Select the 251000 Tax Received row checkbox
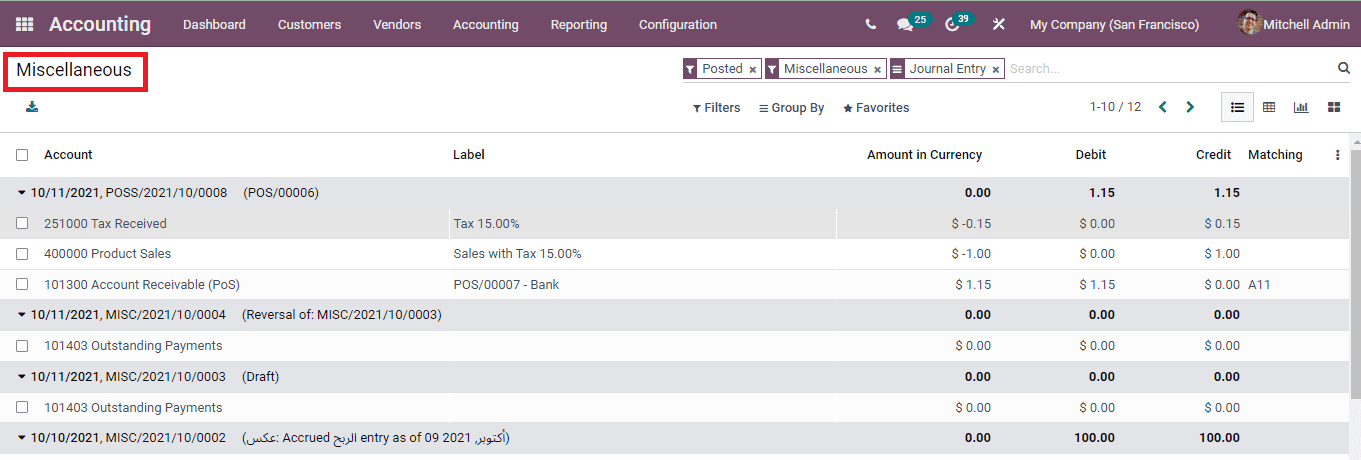This screenshot has width=1361, height=460. (22, 223)
